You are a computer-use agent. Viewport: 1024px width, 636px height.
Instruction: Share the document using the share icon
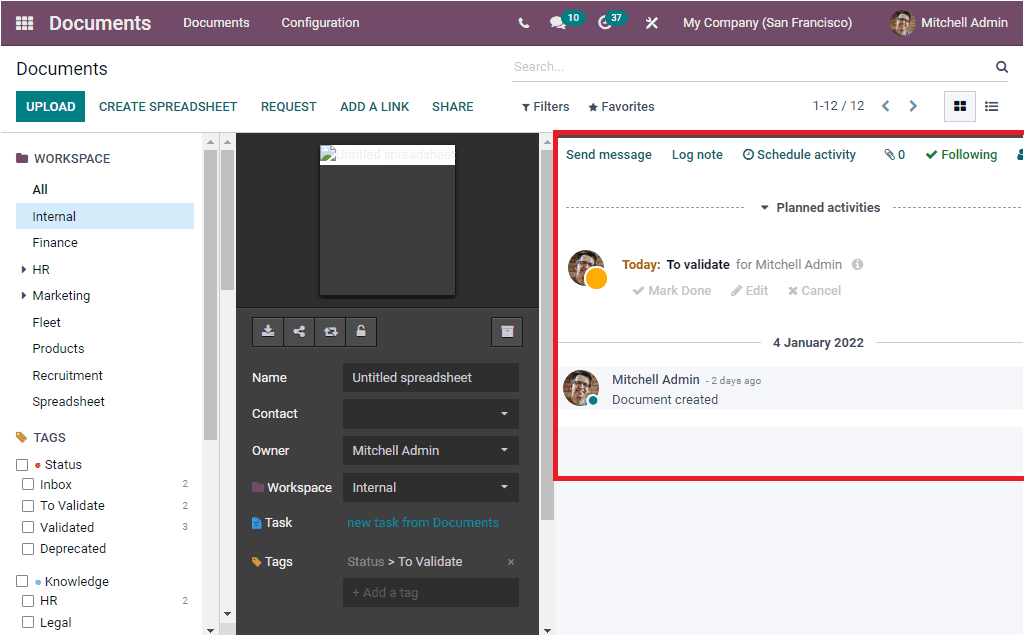[299, 332]
